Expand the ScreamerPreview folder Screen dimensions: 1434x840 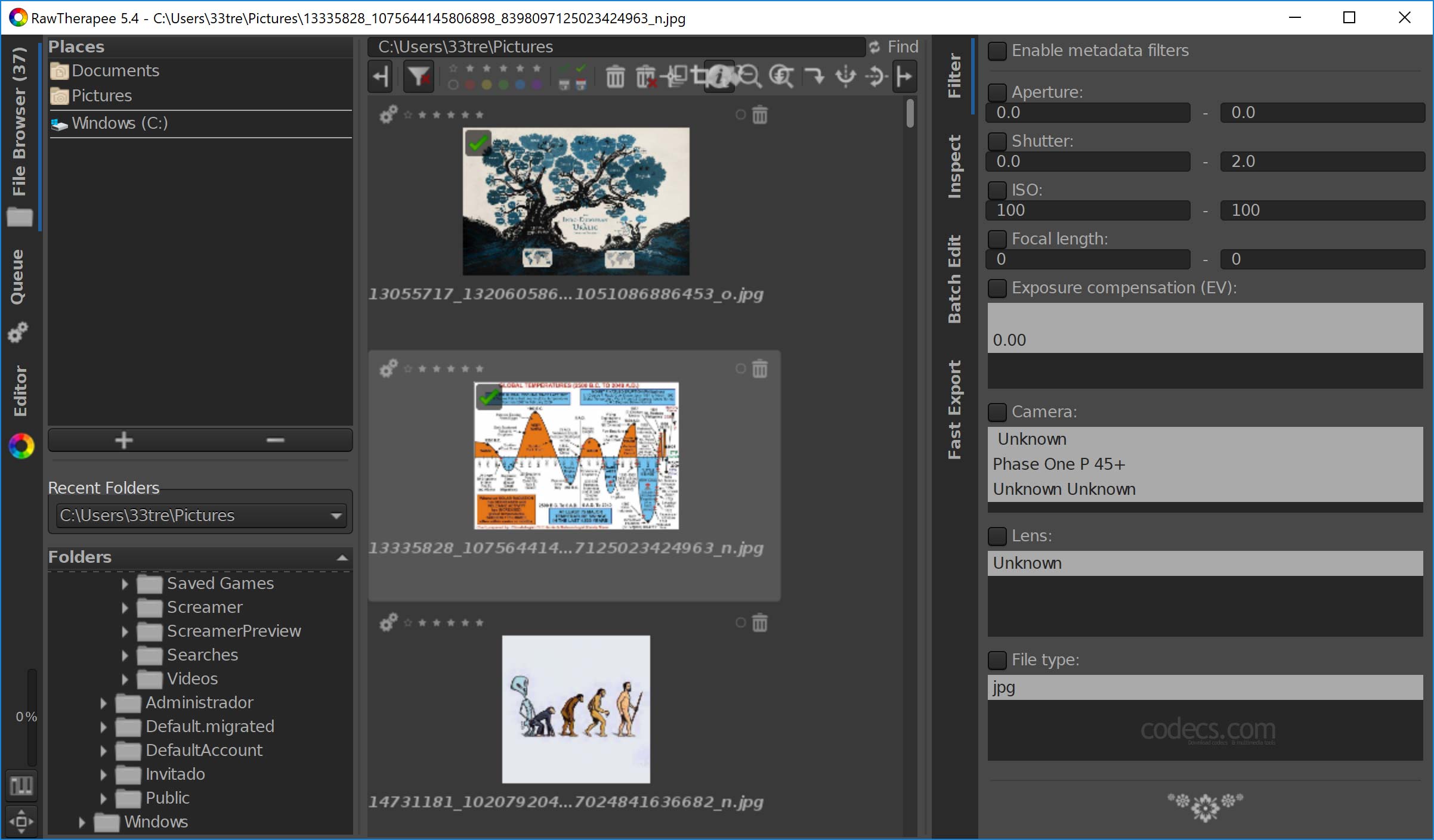click(125, 631)
